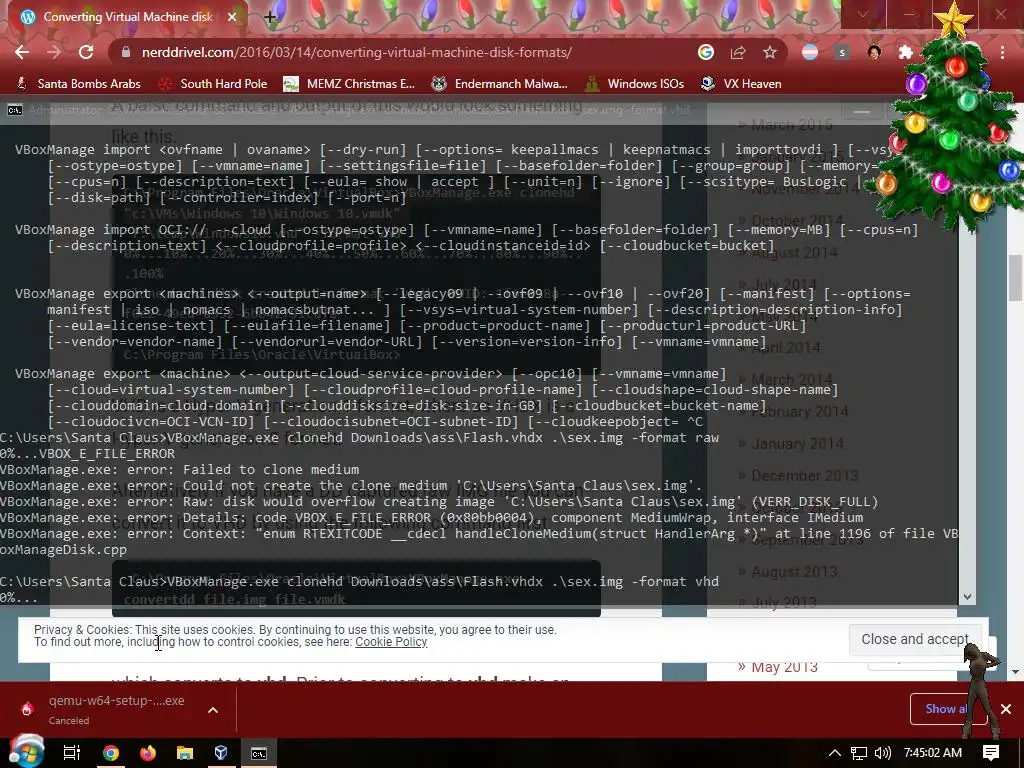Click the 'VBoxManage import OCI://' usage line
Image resolution: width=1024 pixels, height=768 pixels.
coord(467,230)
